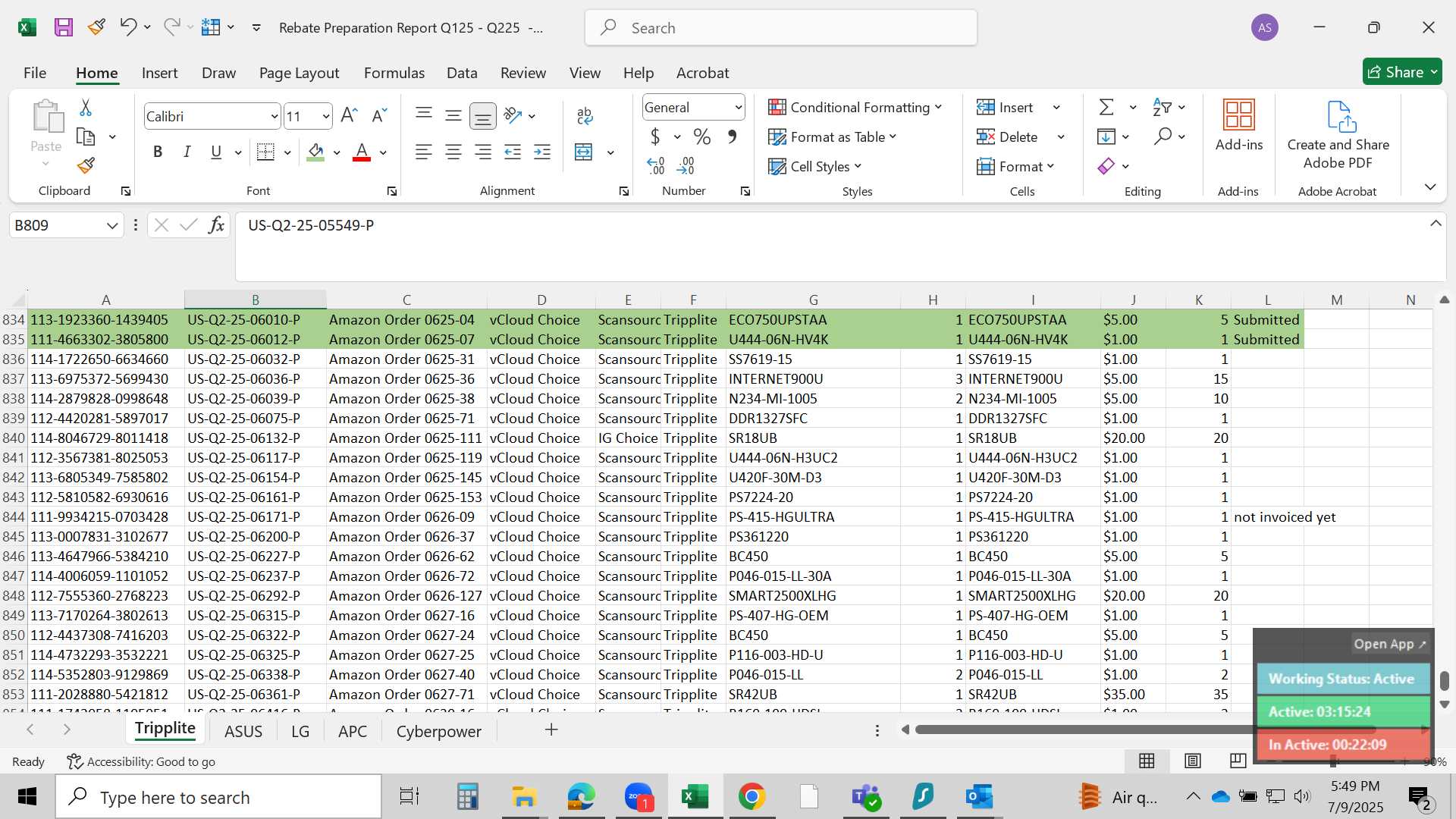Click Merge & Center icon

583,152
